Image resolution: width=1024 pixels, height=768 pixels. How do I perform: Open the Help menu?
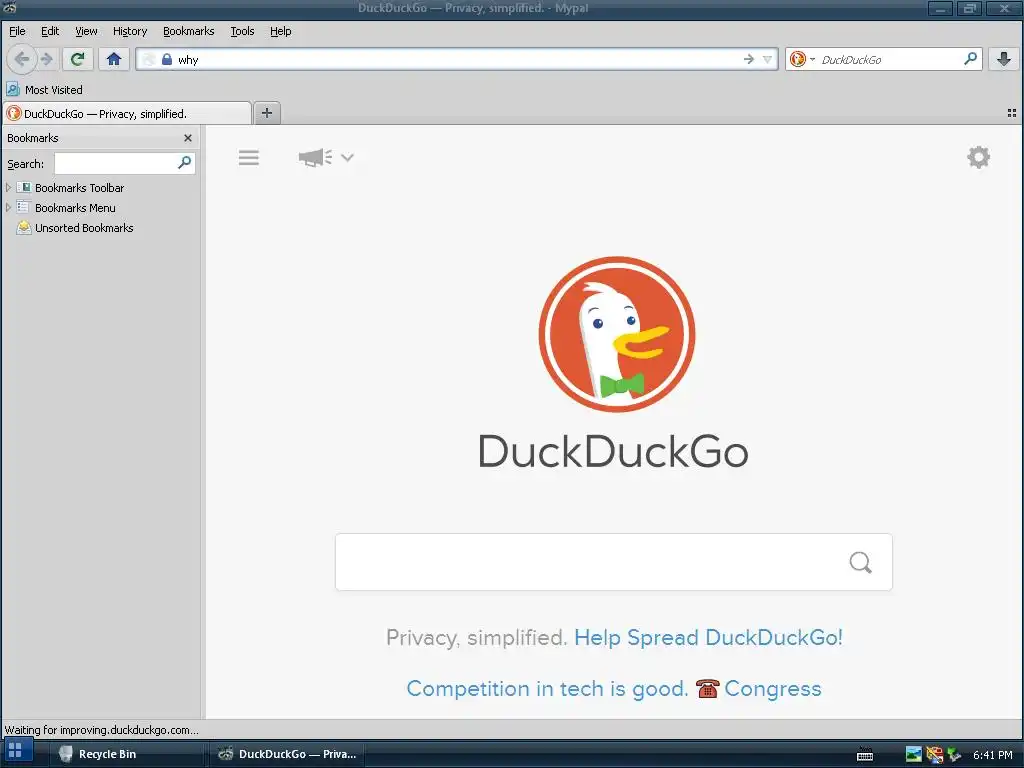point(281,31)
